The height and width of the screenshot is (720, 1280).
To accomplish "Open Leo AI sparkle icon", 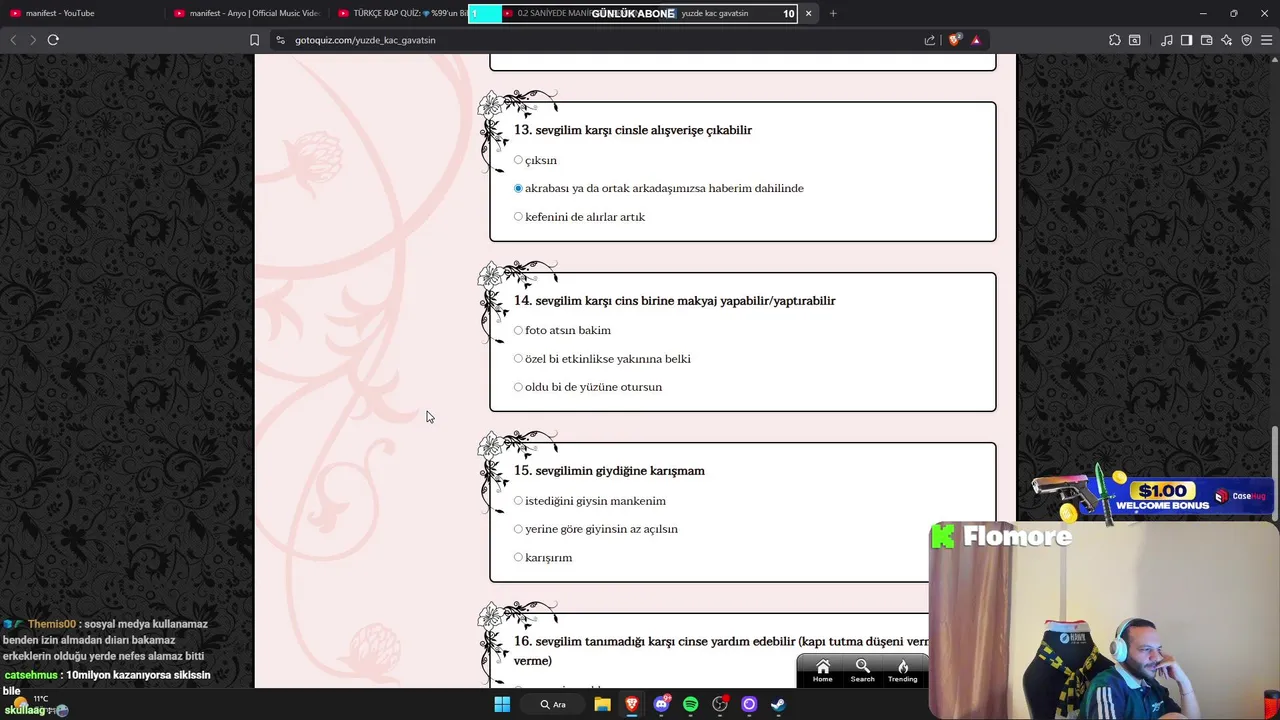I will 1227,40.
